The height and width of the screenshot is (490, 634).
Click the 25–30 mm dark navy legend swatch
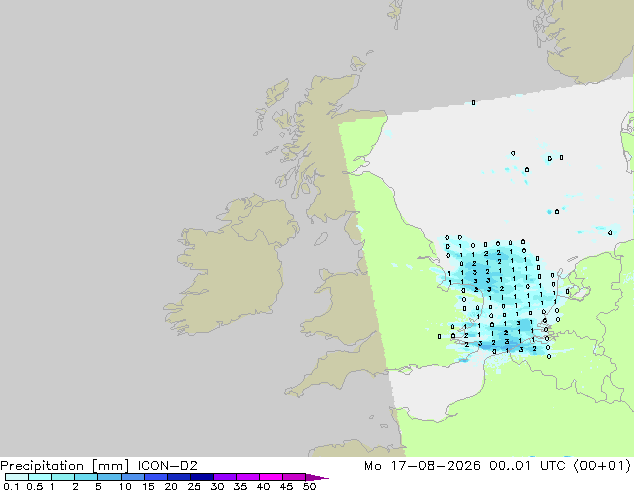click(201, 477)
